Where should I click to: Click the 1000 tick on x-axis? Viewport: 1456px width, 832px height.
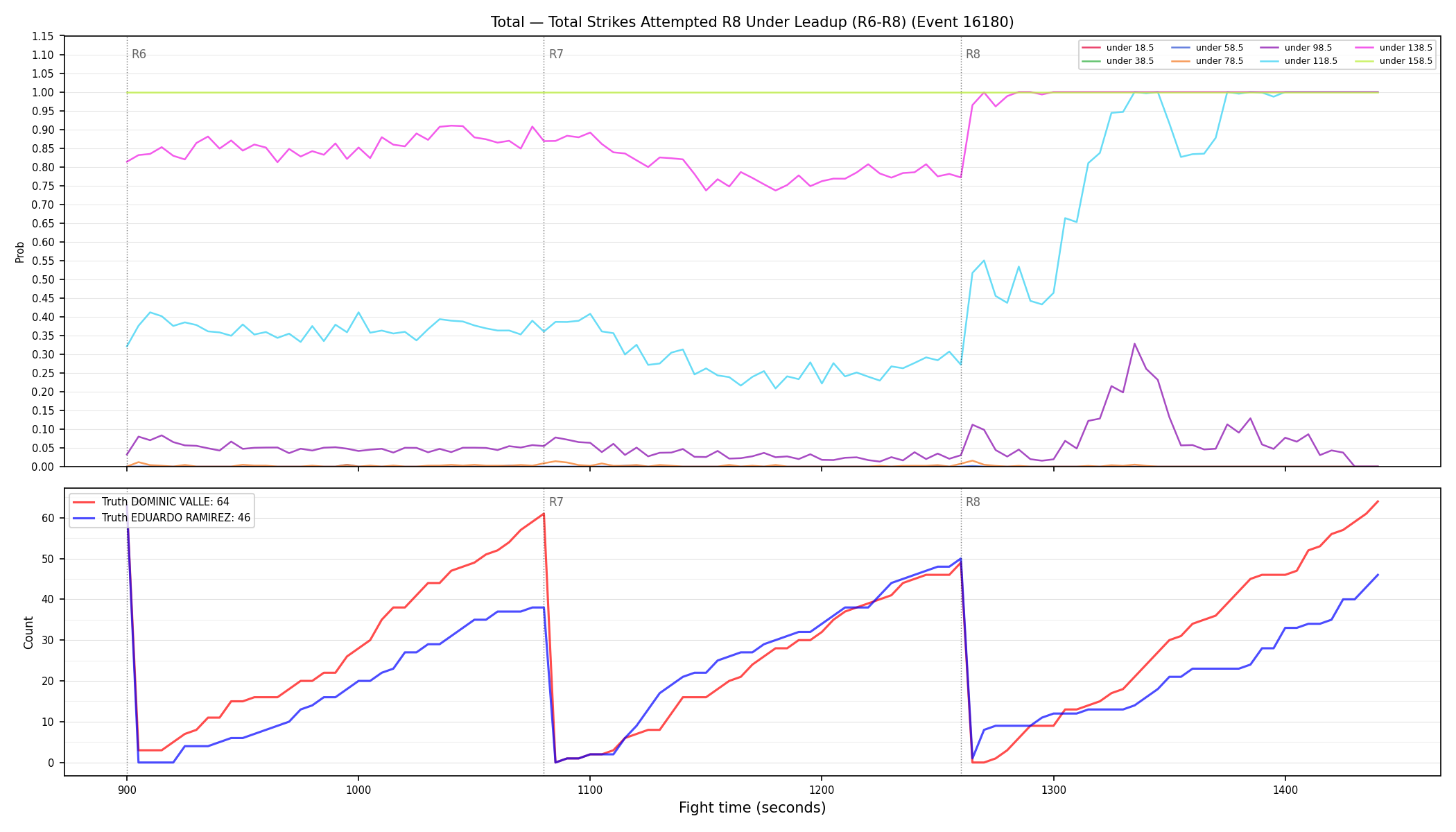coord(358,790)
